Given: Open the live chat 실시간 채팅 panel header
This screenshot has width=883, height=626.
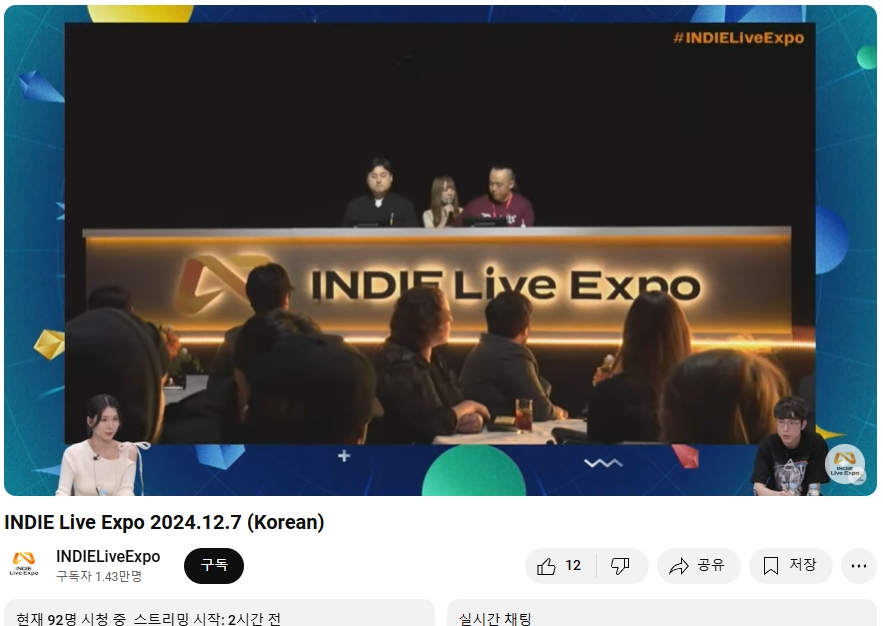Looking at the screenshot, I should (662, 614).
